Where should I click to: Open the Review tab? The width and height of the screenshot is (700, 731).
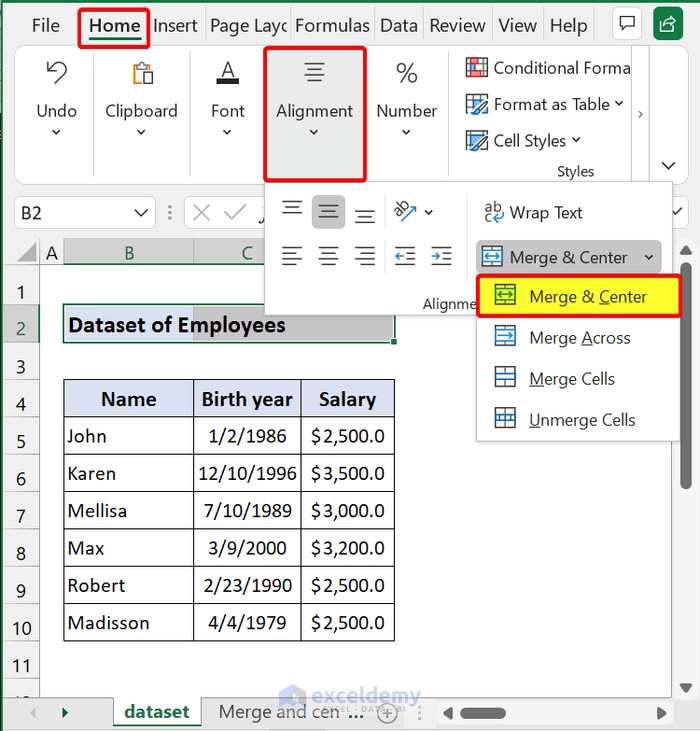click(x=457, y=25)
